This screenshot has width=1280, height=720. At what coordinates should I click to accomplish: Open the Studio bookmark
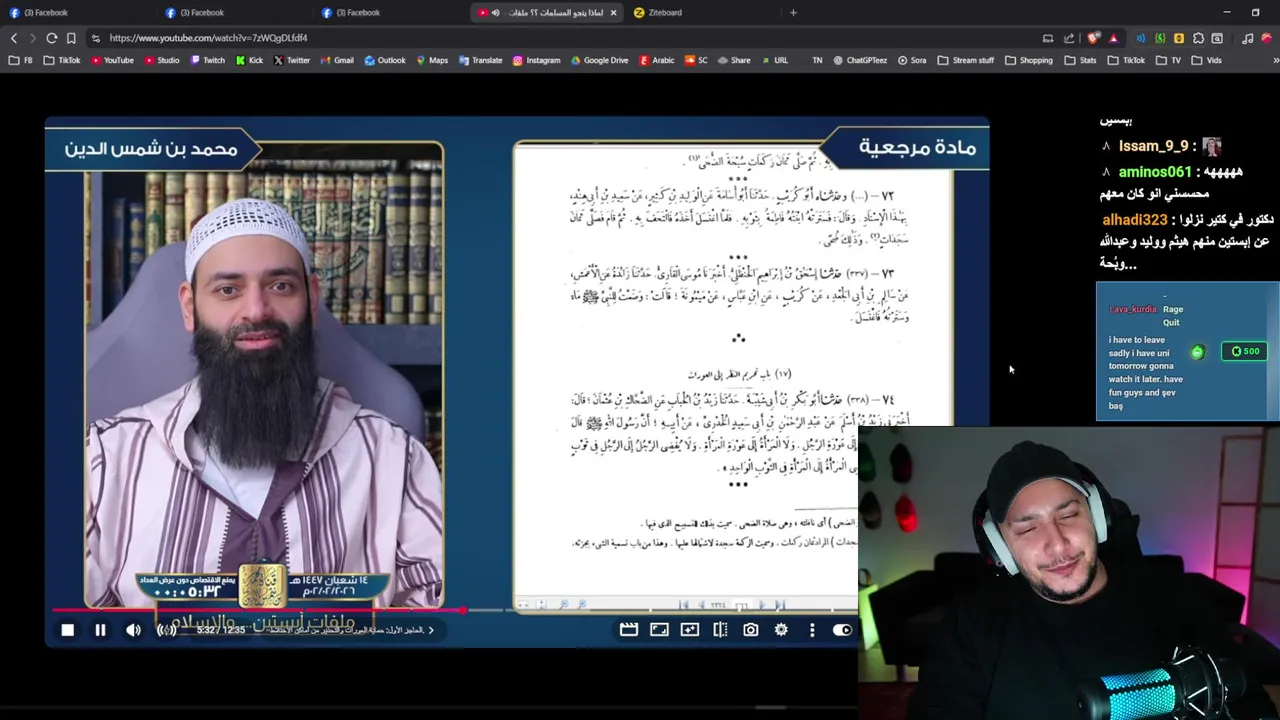pyautogui.click(x=162, y=60)
